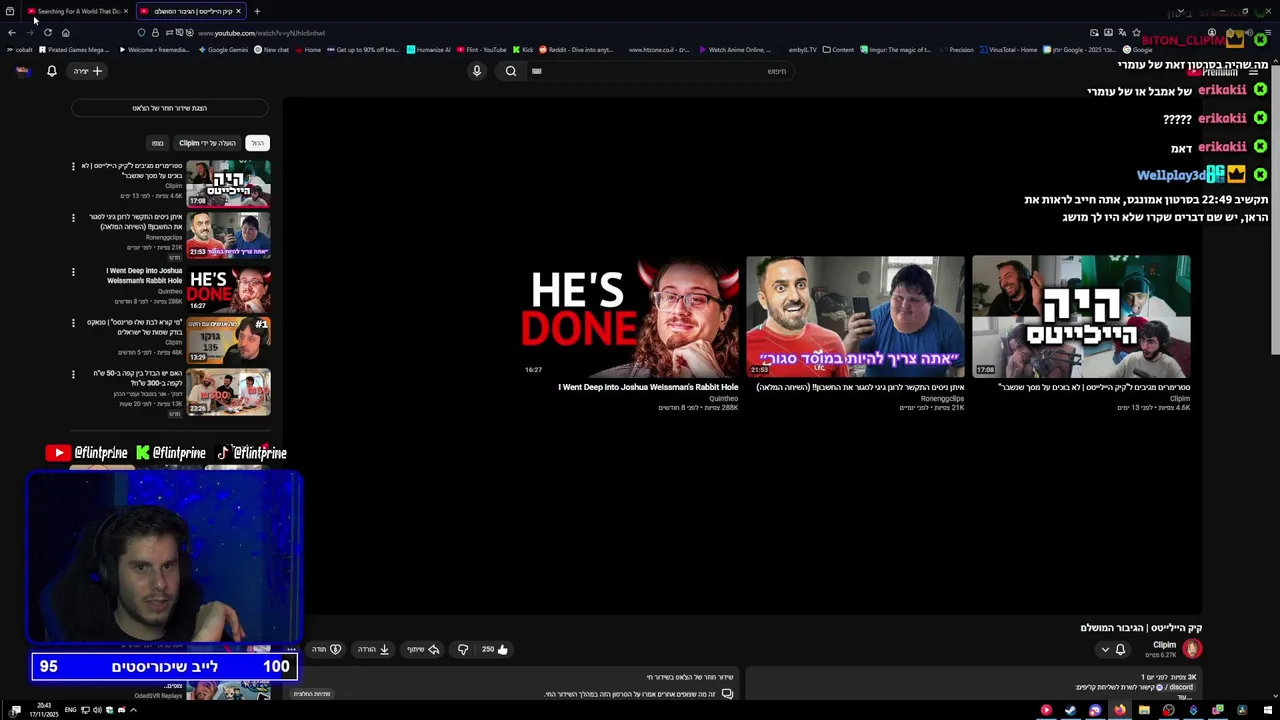The height and width of the screenshot is (720, 1280).
Task: Open the HE'S DONE sidebar thumbnail
Action: (x=228, y=288)
